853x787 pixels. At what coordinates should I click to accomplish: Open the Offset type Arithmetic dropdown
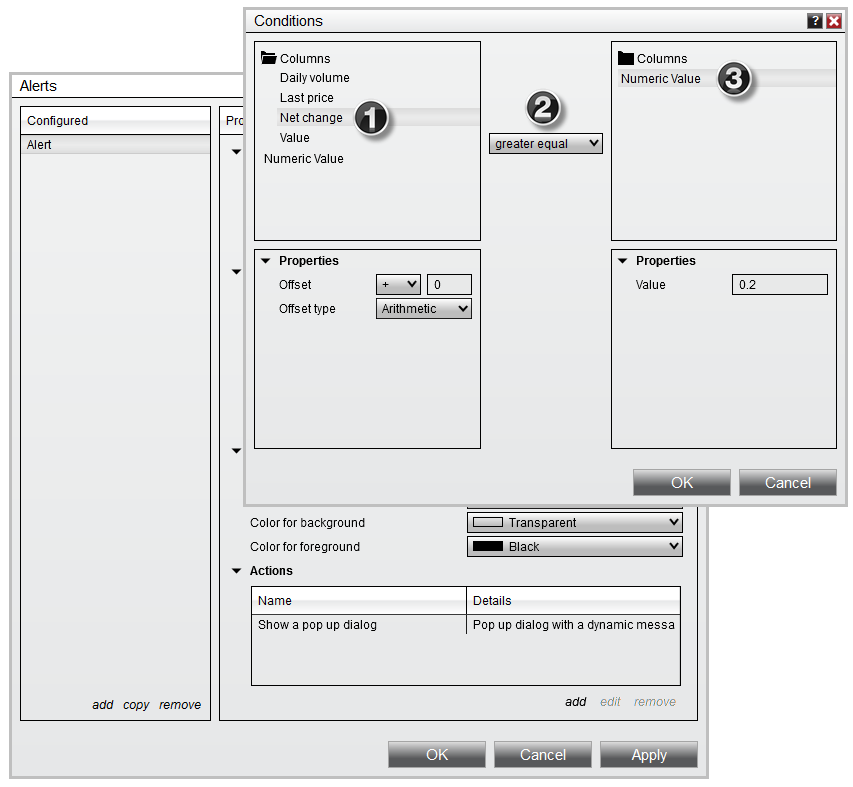(x=424, y=309)
